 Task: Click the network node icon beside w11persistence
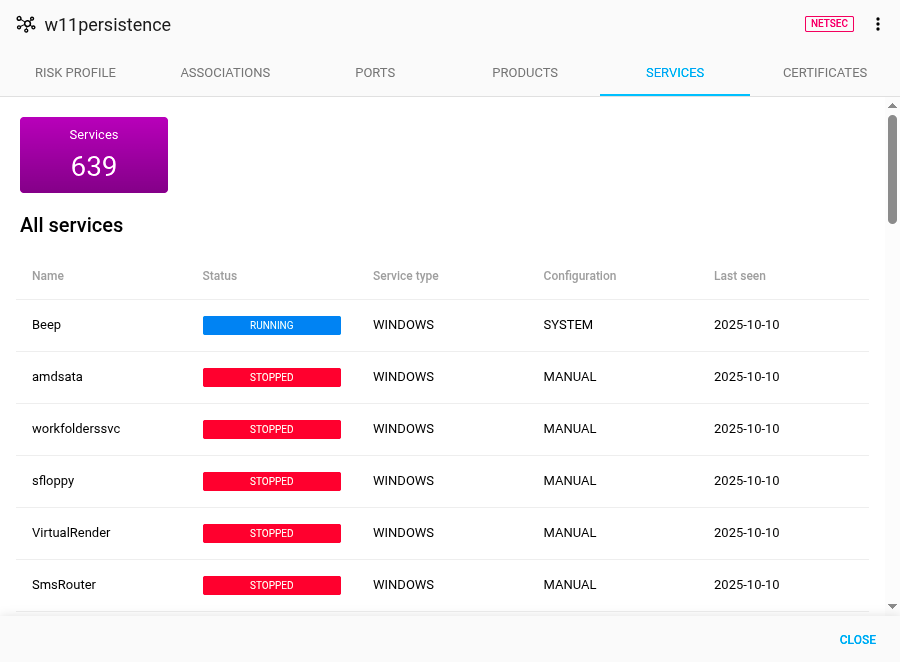[26, 25]
